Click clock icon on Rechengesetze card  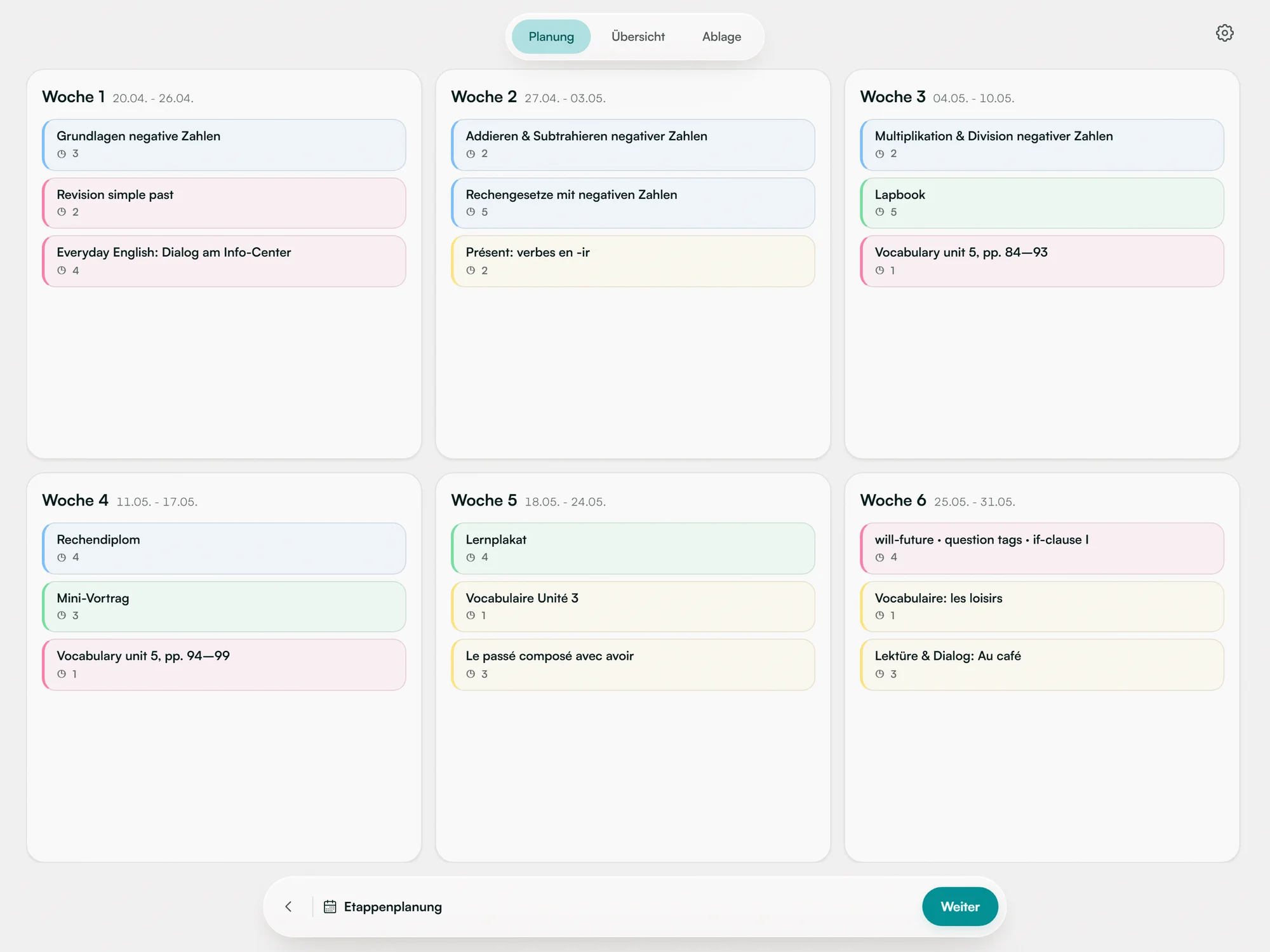coord(471,212)
